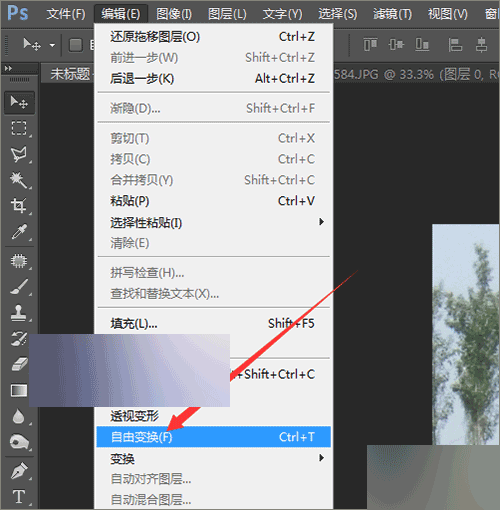500x510 pixels.
Task: Choose Copy Ctrl+C entry
Action: pos(213,159)
